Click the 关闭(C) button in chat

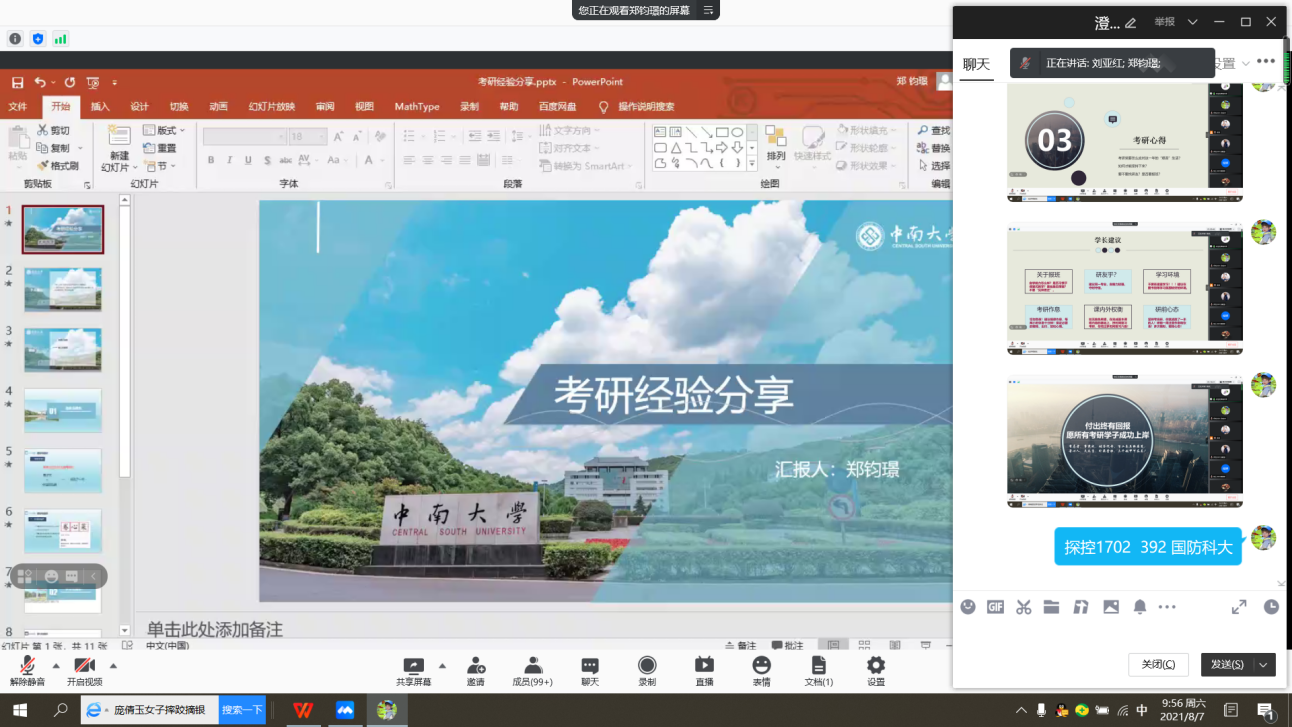[1158, 664]
